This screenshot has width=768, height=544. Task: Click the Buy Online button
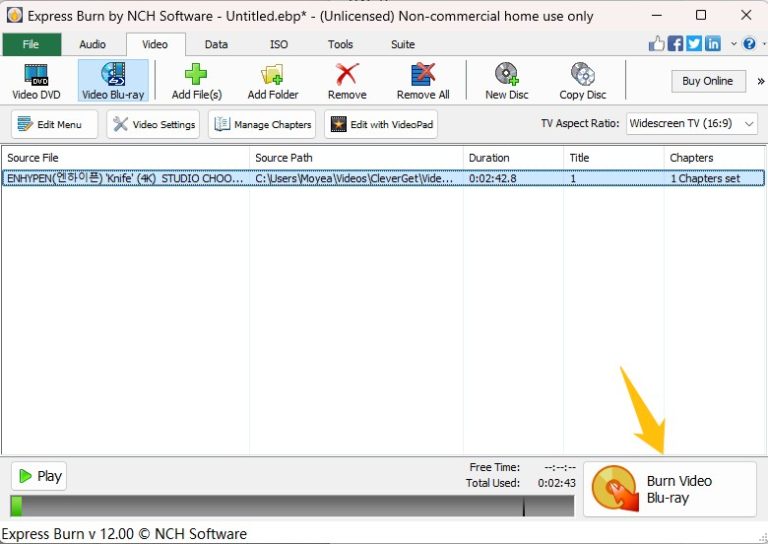[x=708, y=81]
